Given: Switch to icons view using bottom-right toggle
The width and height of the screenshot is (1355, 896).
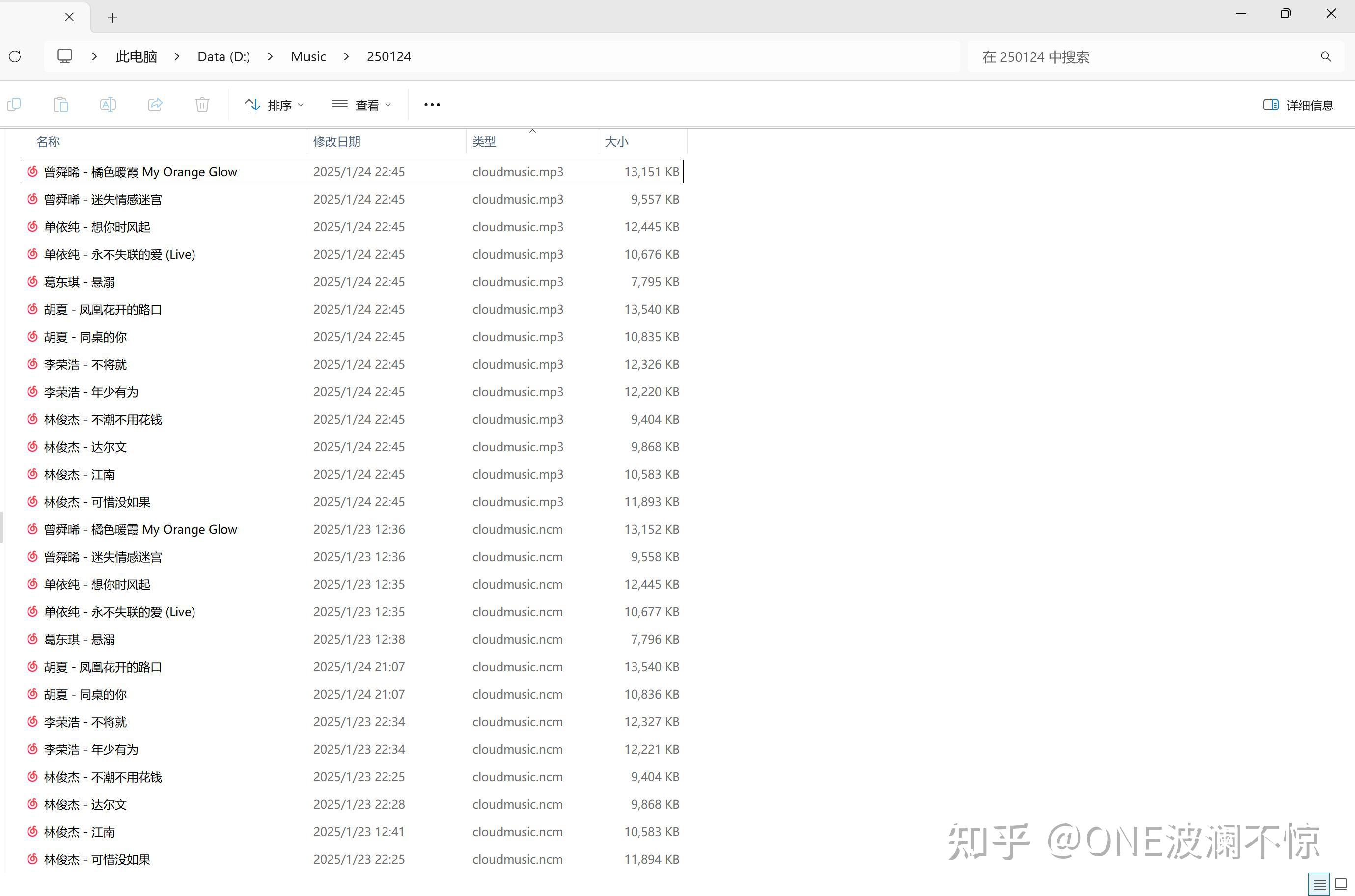Looking at the screenshot, I should (1340, 883).
